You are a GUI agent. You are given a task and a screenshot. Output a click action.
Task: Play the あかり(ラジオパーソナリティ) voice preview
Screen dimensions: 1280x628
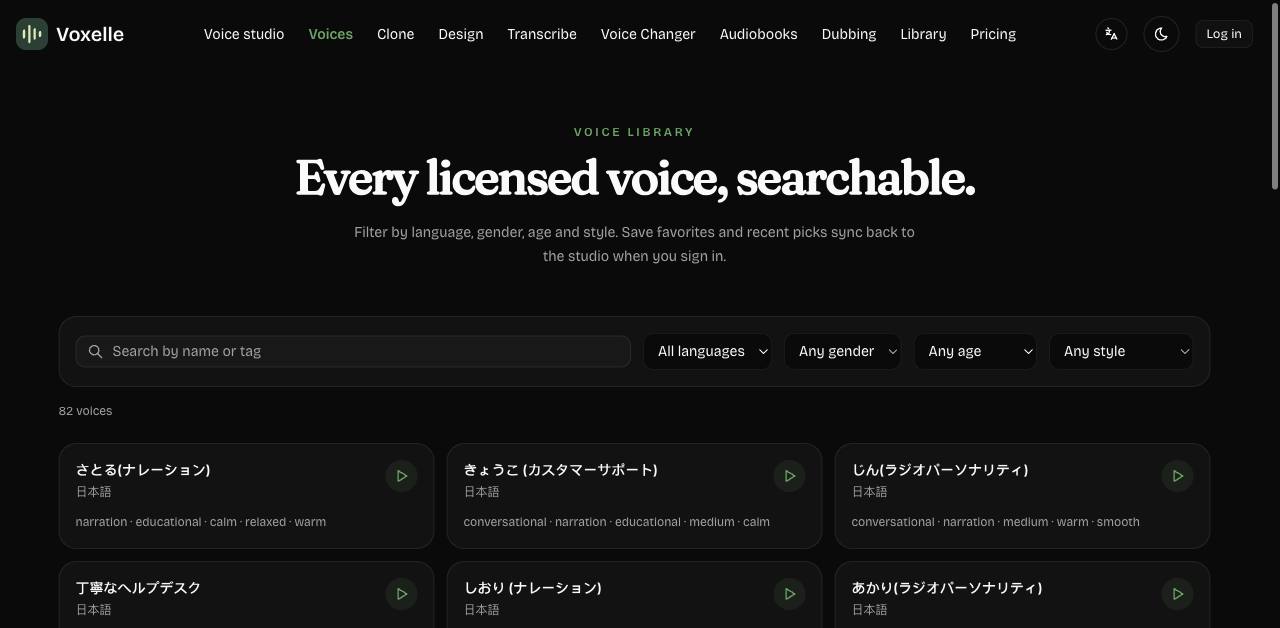point(1178,594)
